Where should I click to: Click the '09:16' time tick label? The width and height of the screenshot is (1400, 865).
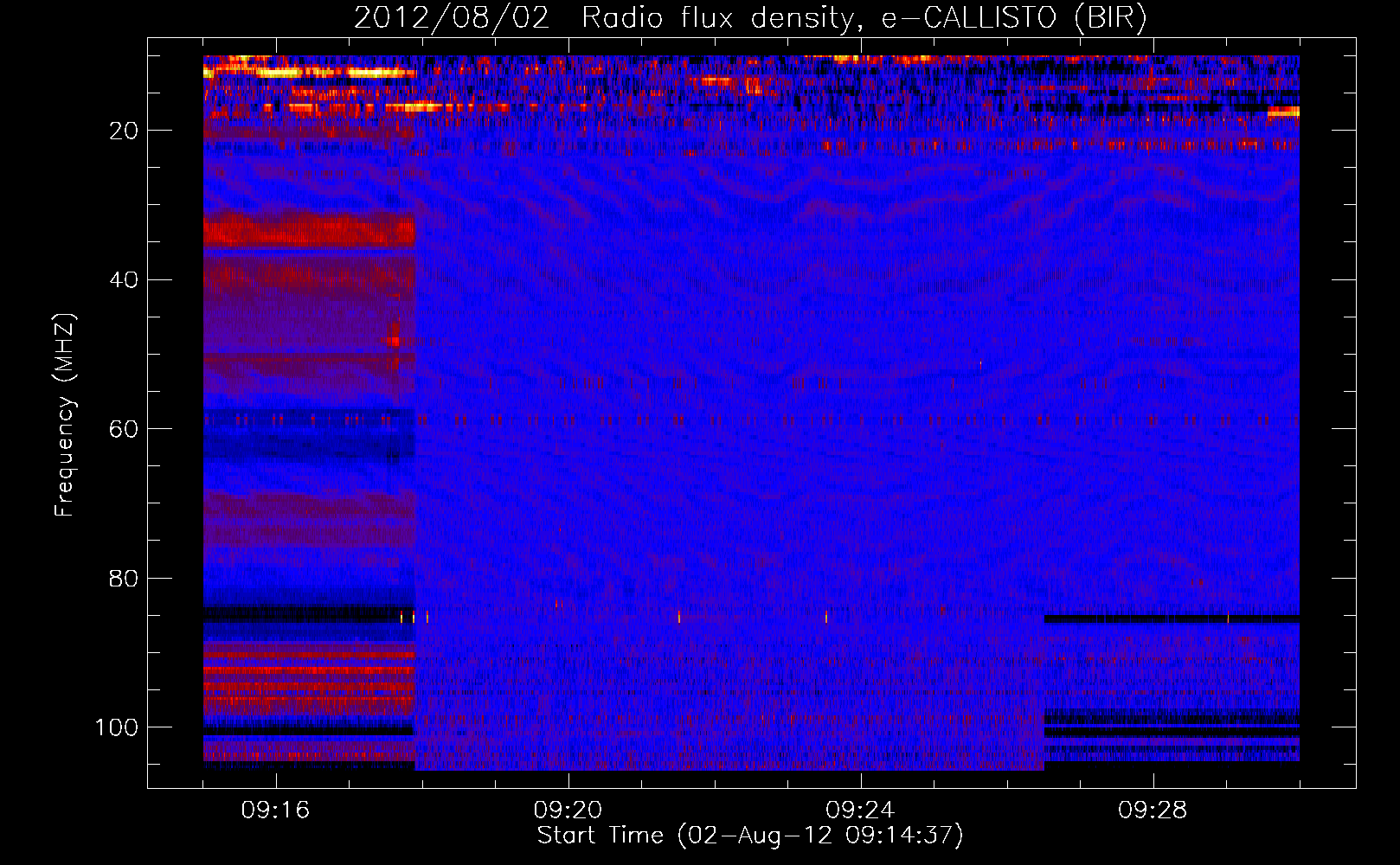pyautogui.click(x=275, y=811)
